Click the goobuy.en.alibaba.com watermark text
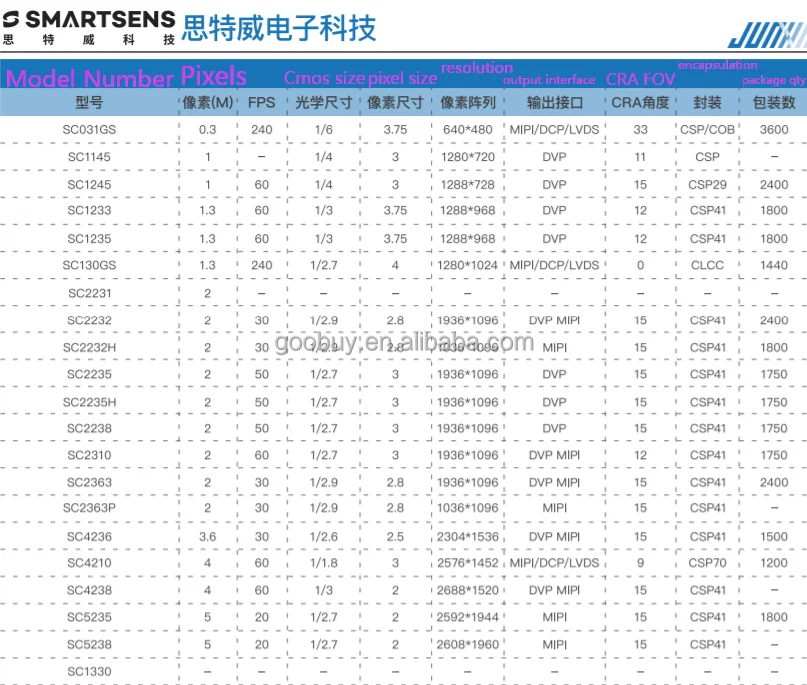 (403, 343)
